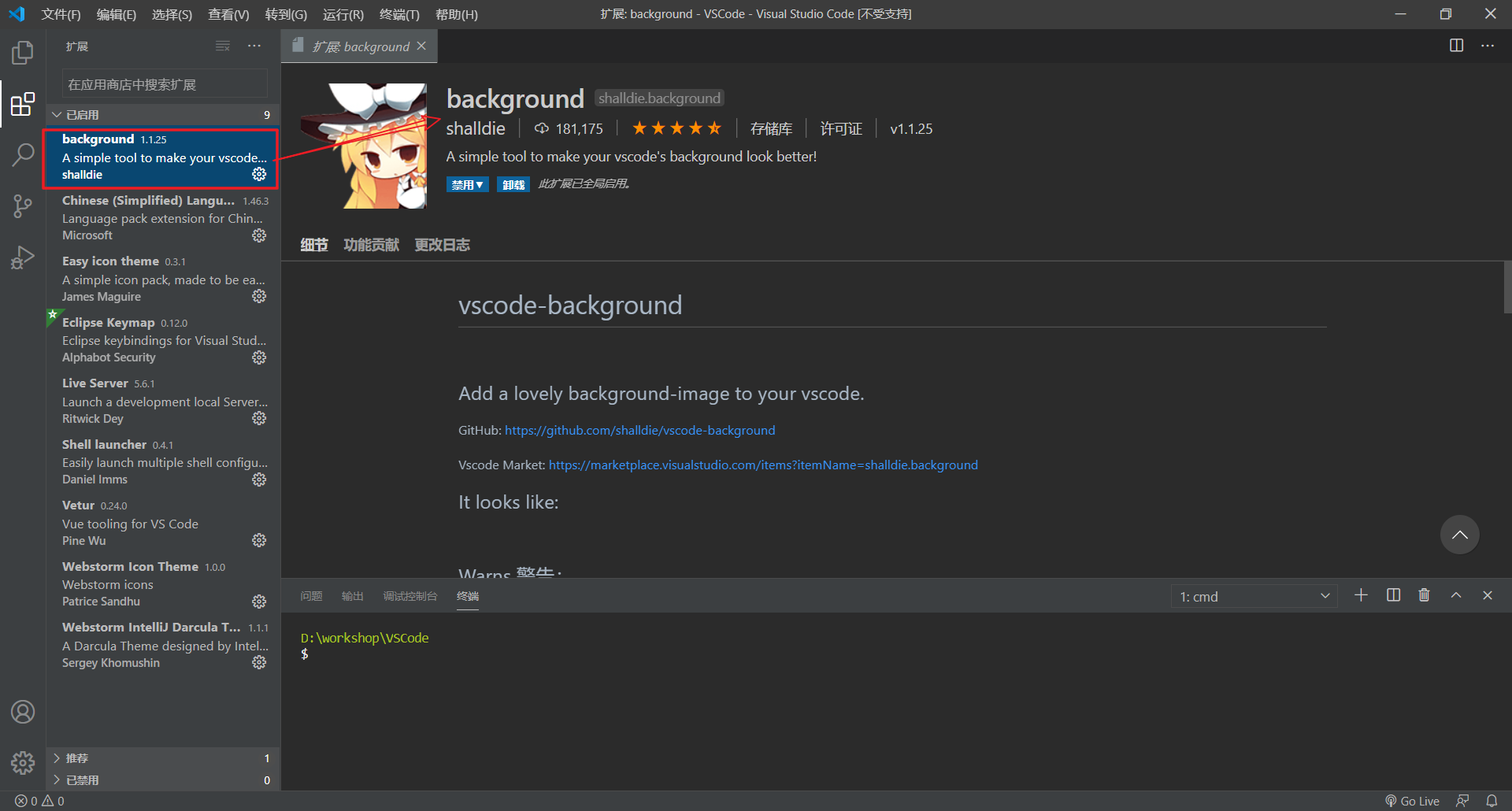Image resolution: width=1512 pixels, height=811 pixels.
Task: Close the background extension tab
Action: pos(421,46)
